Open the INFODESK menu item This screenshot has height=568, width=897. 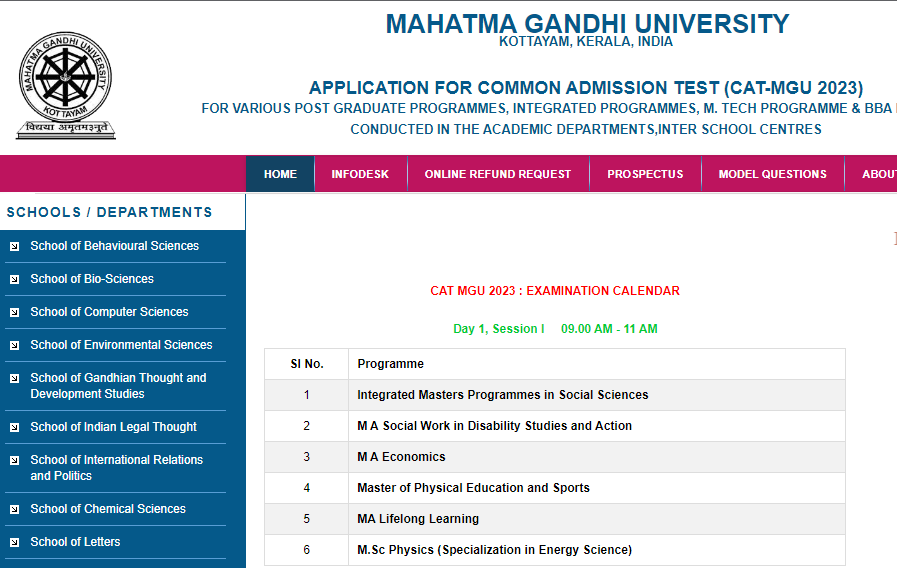360,174
